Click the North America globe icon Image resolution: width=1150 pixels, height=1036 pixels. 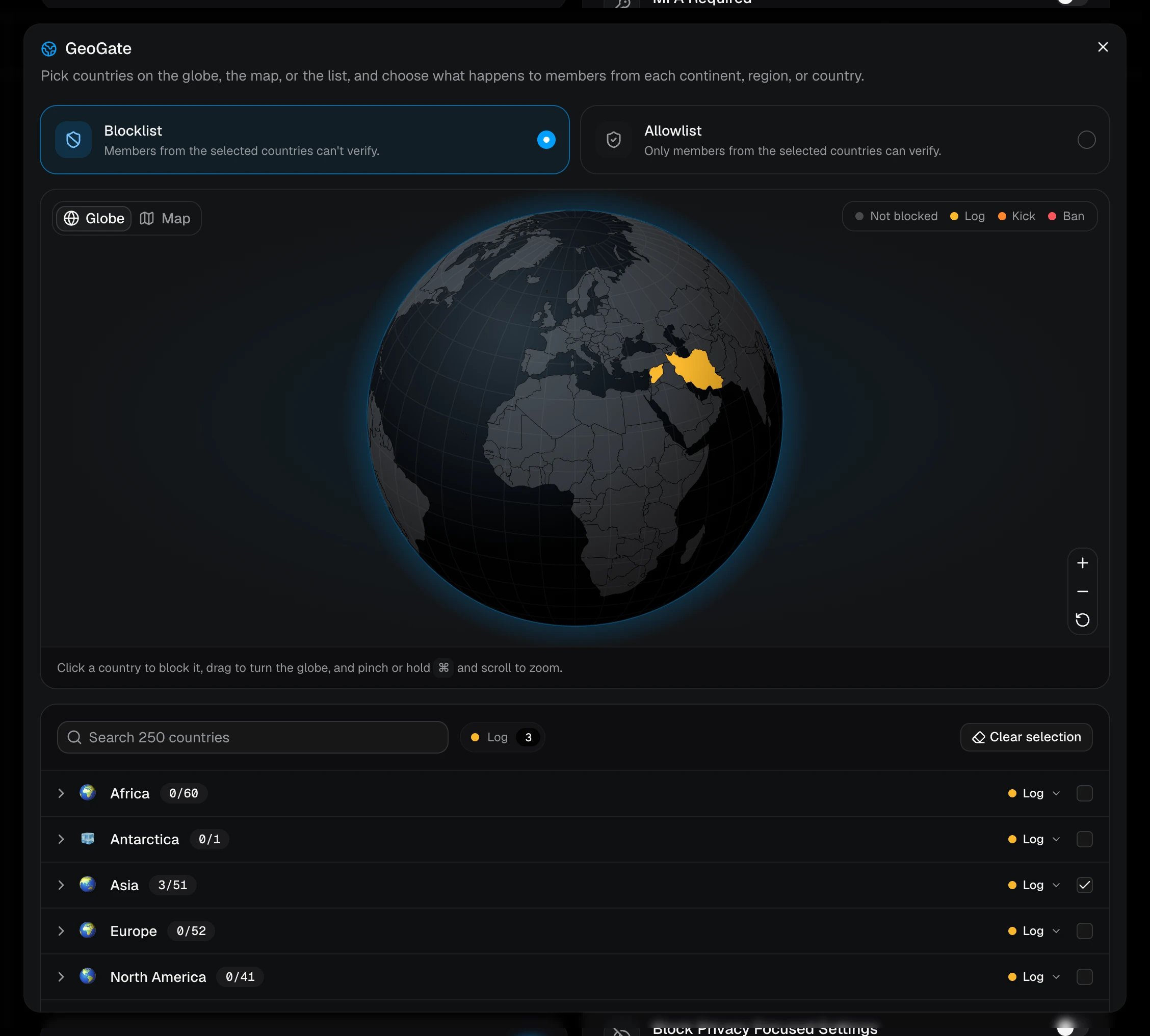point(88,976)
